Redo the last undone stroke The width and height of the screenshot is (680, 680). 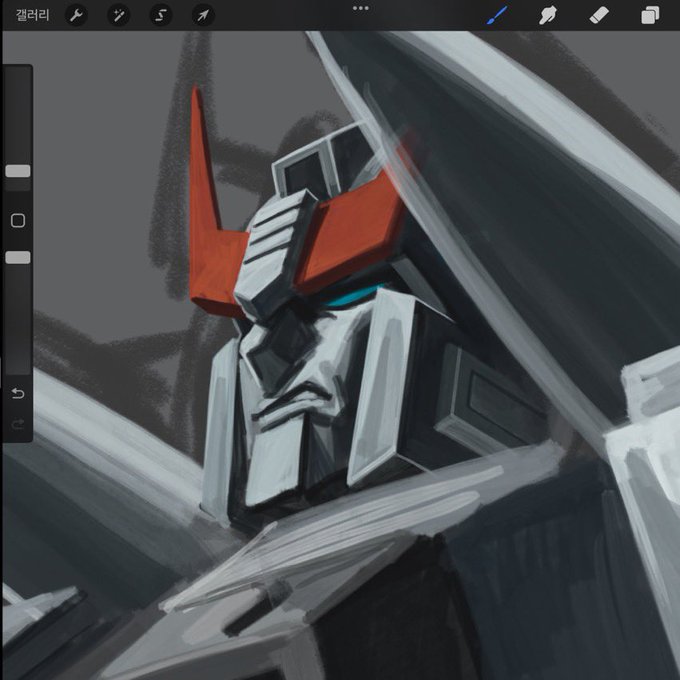[x=18, y=424]
